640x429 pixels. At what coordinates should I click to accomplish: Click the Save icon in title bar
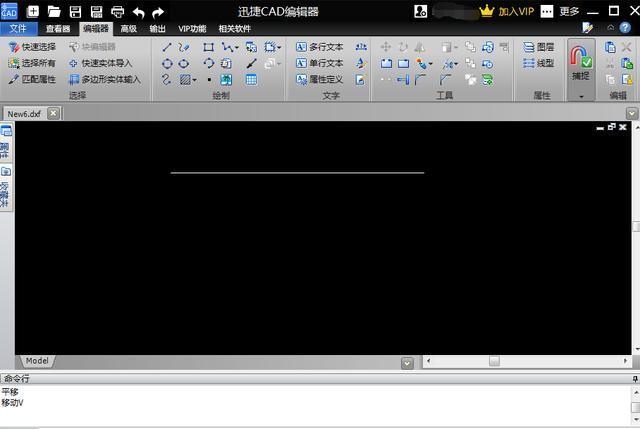(75, 12)
